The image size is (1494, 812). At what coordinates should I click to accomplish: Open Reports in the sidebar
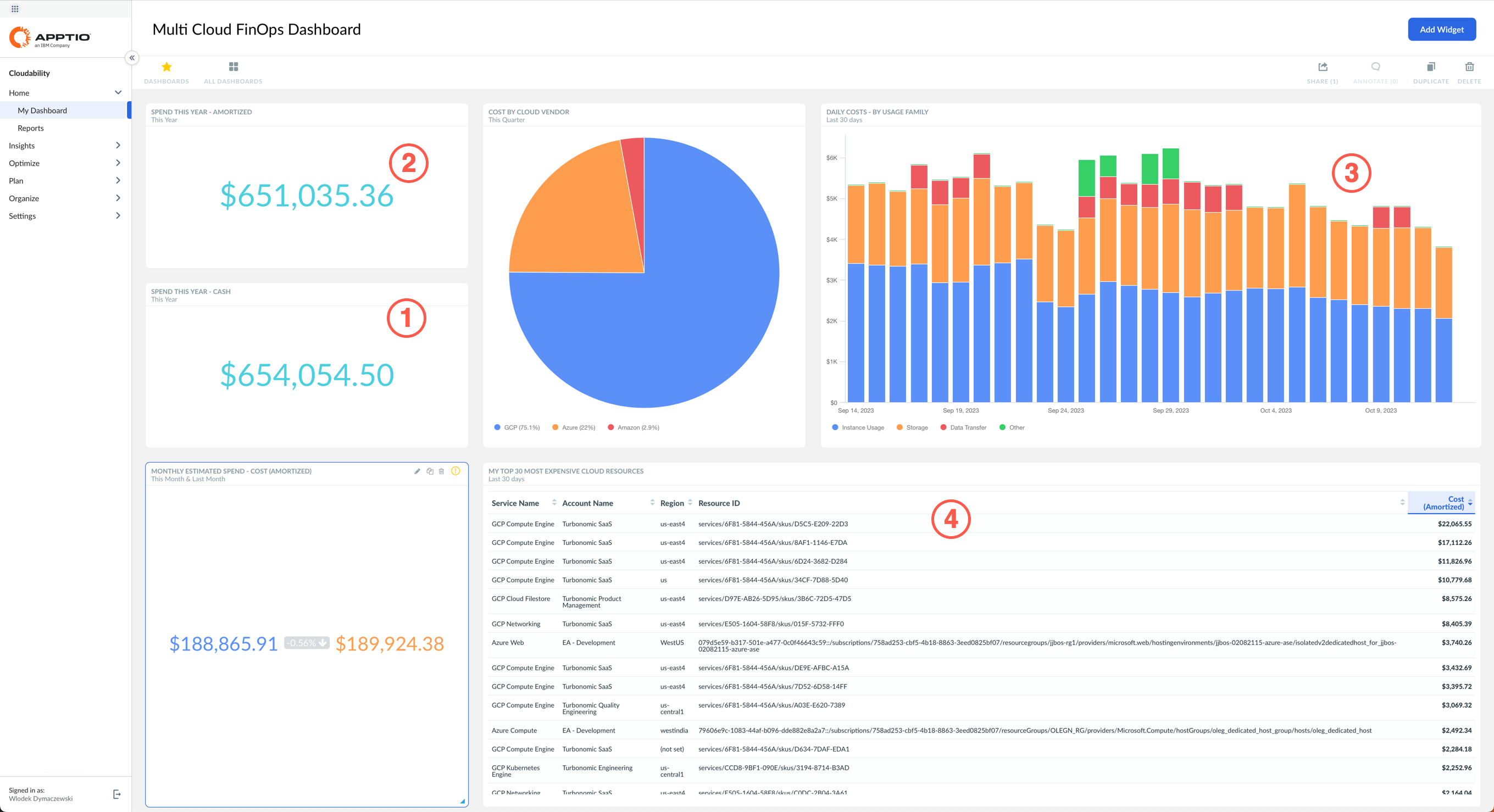pos(31,128)
